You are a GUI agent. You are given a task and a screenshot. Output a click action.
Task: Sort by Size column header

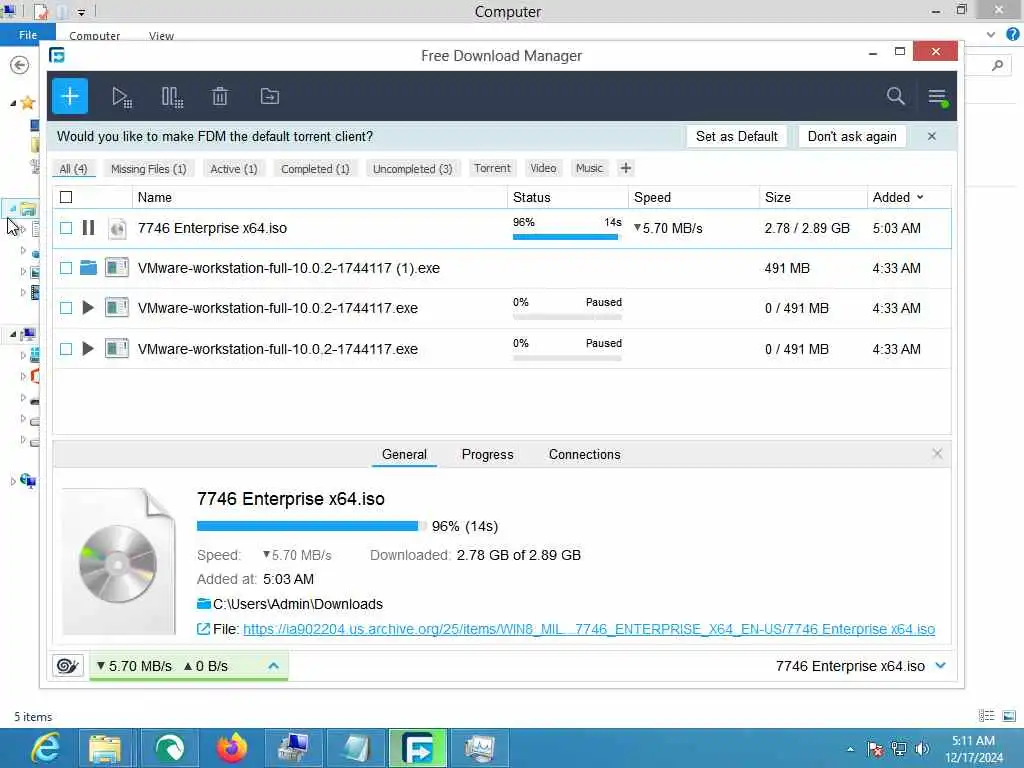(x=778, y=197)
